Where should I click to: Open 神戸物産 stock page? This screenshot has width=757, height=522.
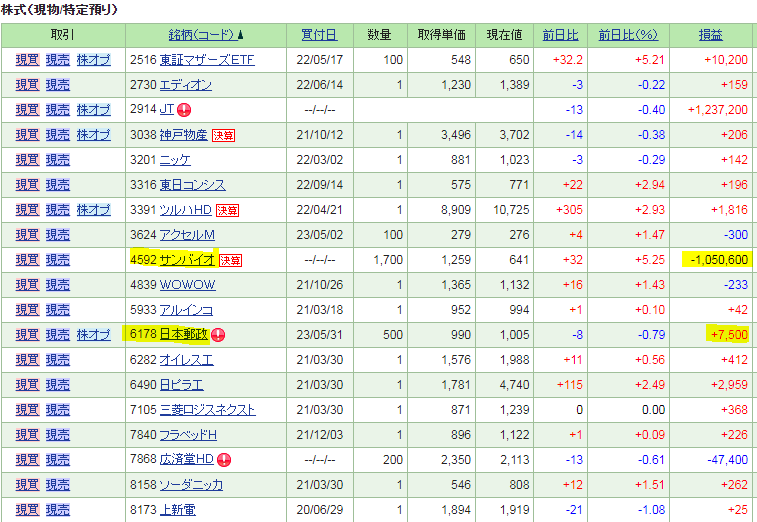(183, 135)
